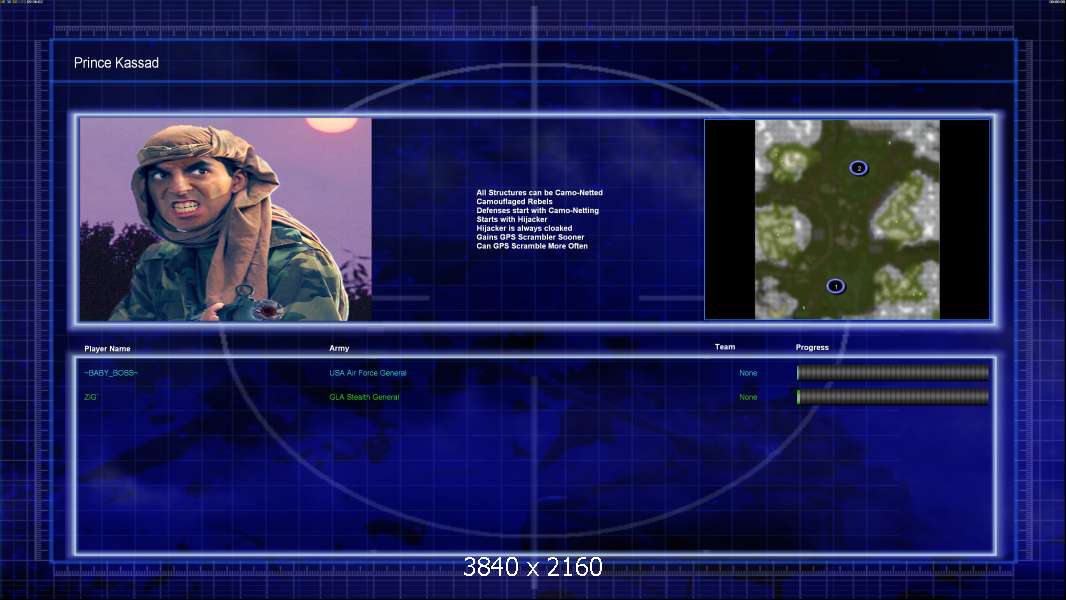Click the Player Name column header
Image resolution: width=1066 pixels, height=600 pixels.
[x=107, y=349]
